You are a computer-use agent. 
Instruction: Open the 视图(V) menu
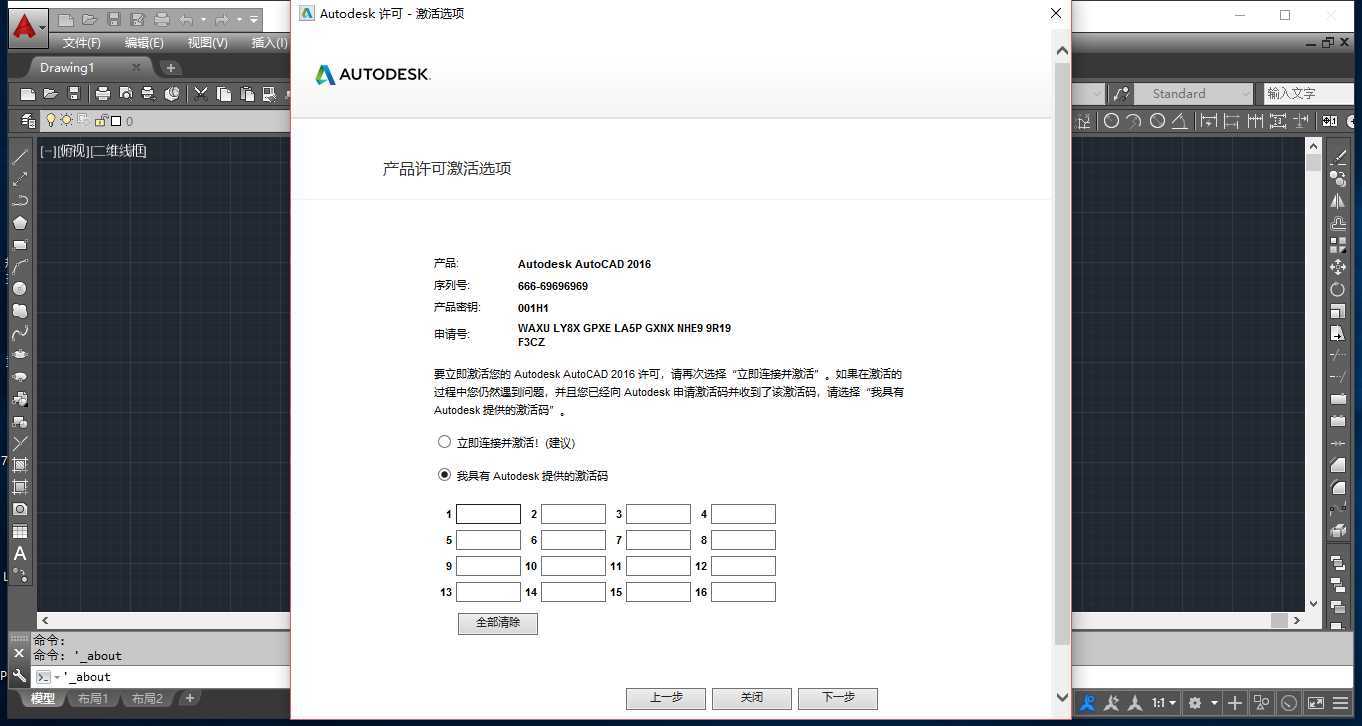[x=207, y=43]
